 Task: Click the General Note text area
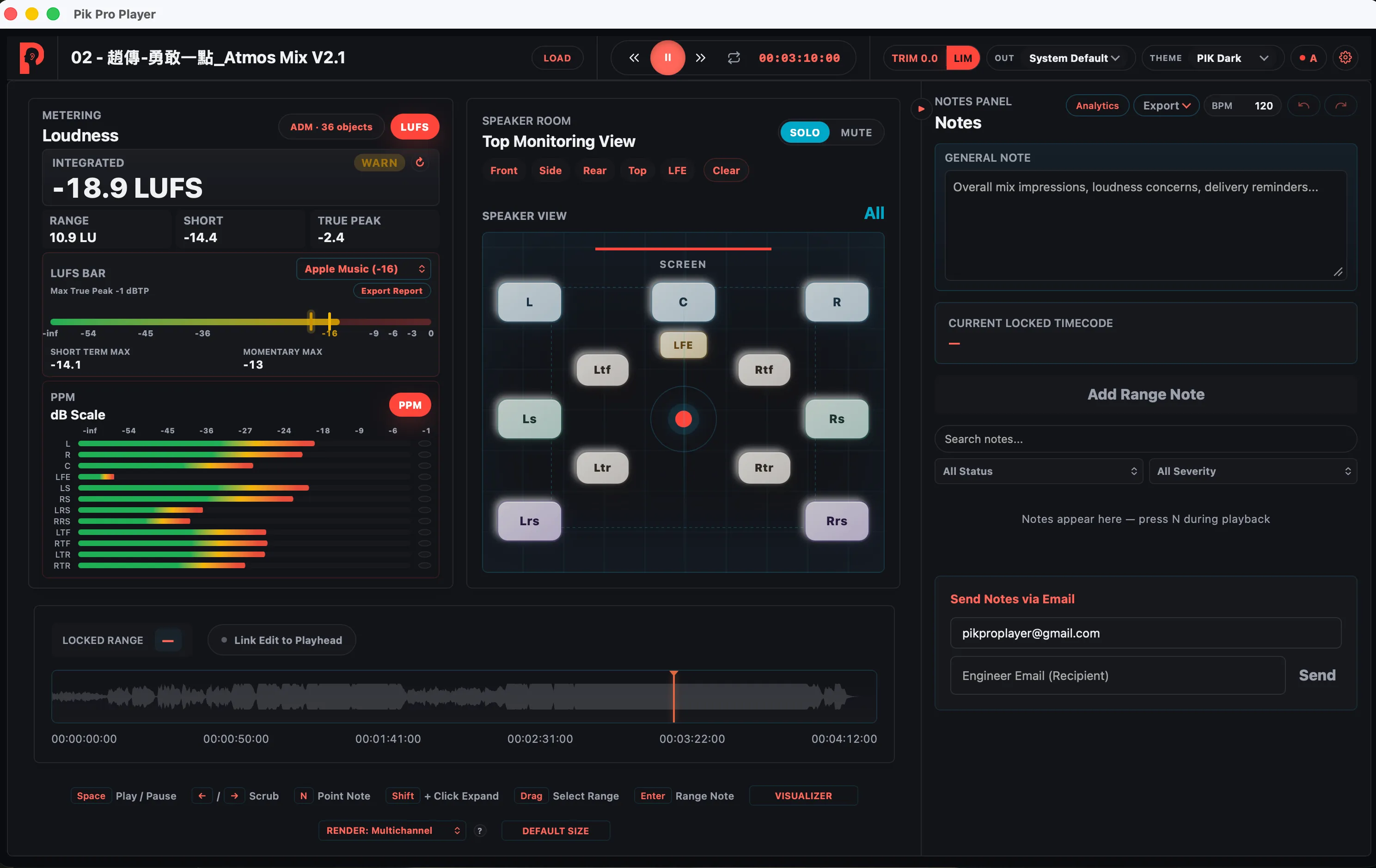1145,225
